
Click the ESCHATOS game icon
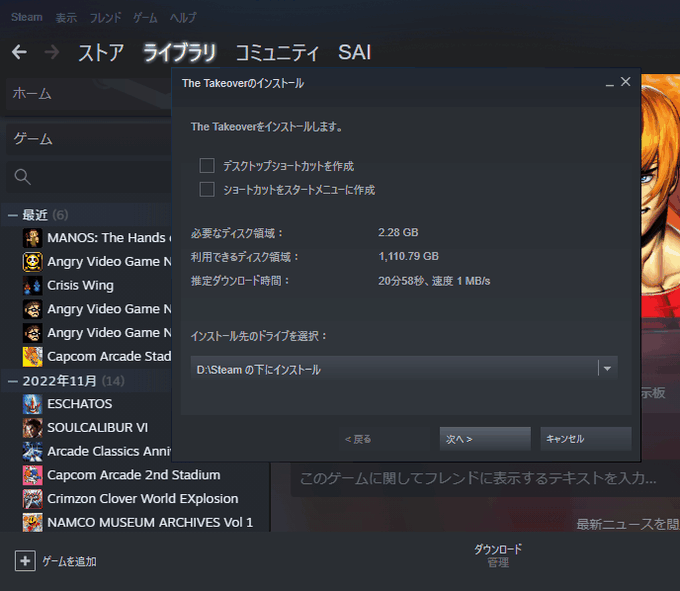33,404
